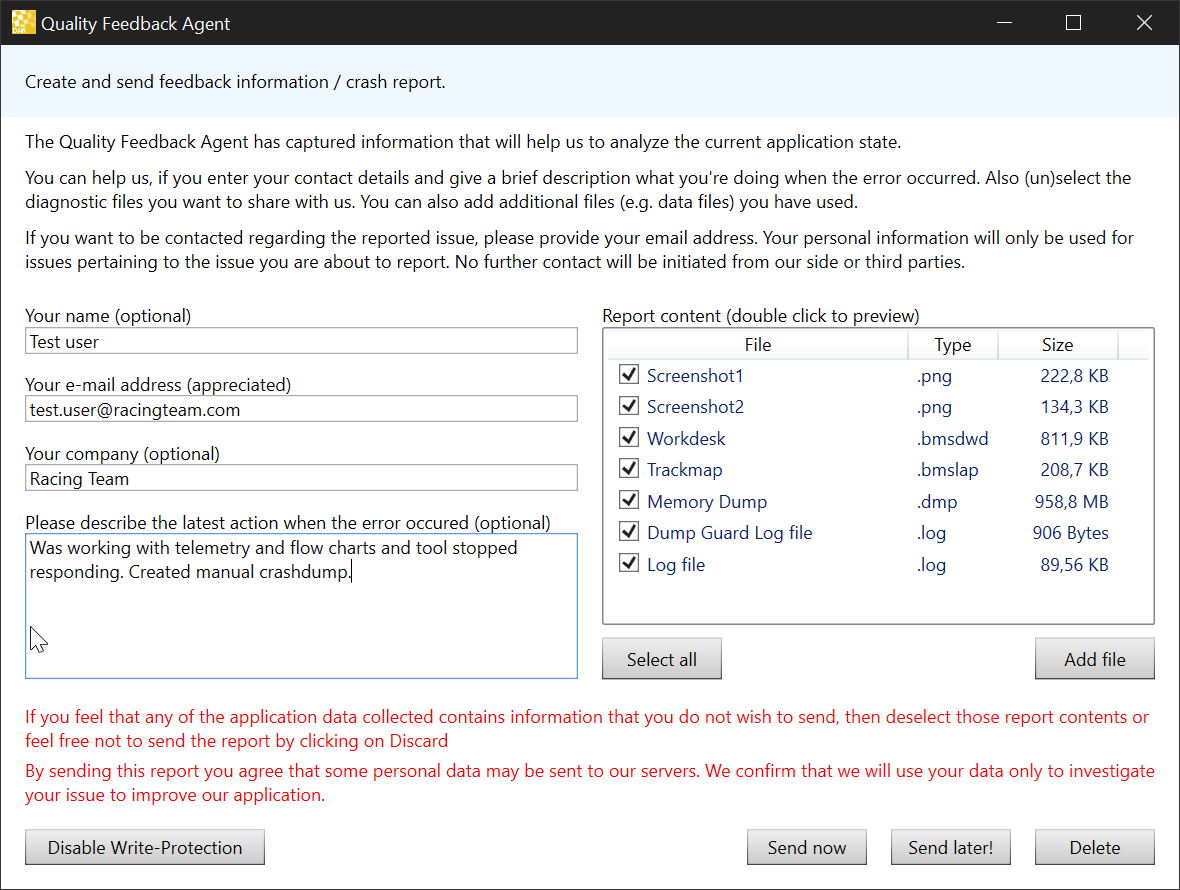Toggle the Trackmap file checkbox

point(629,468)
